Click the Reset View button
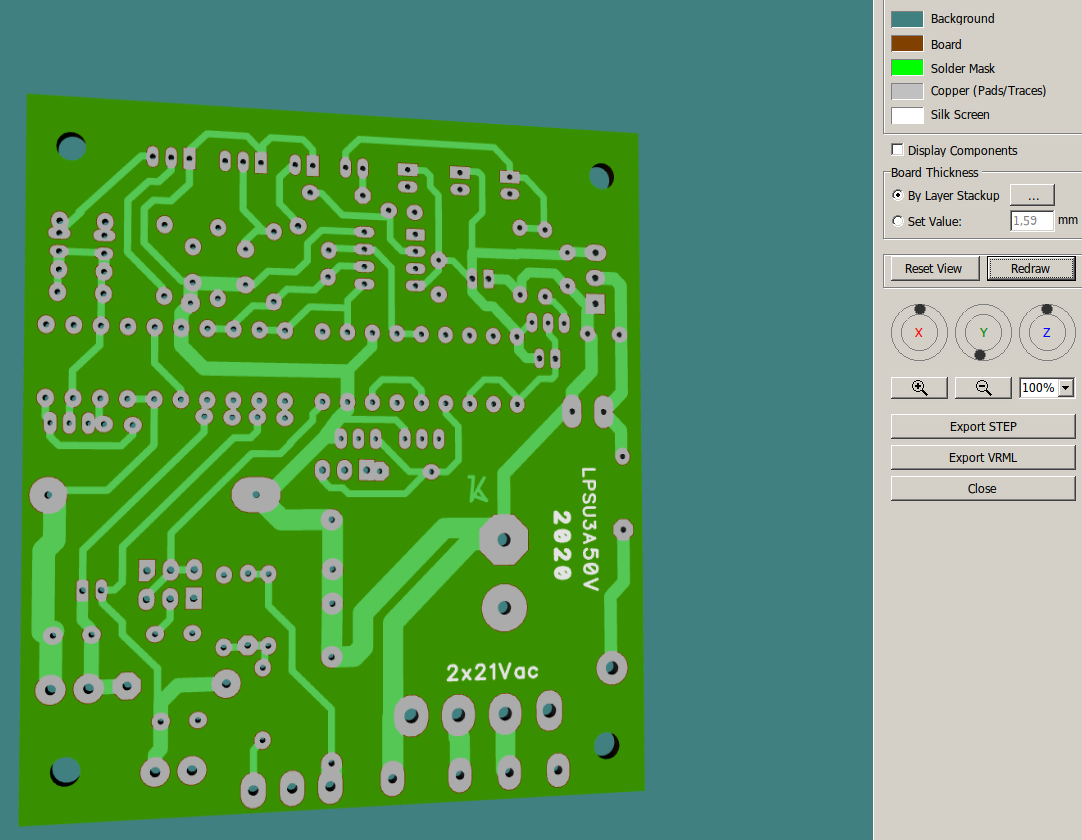The width and height of the screenshot is (1082, 840). 934,268
